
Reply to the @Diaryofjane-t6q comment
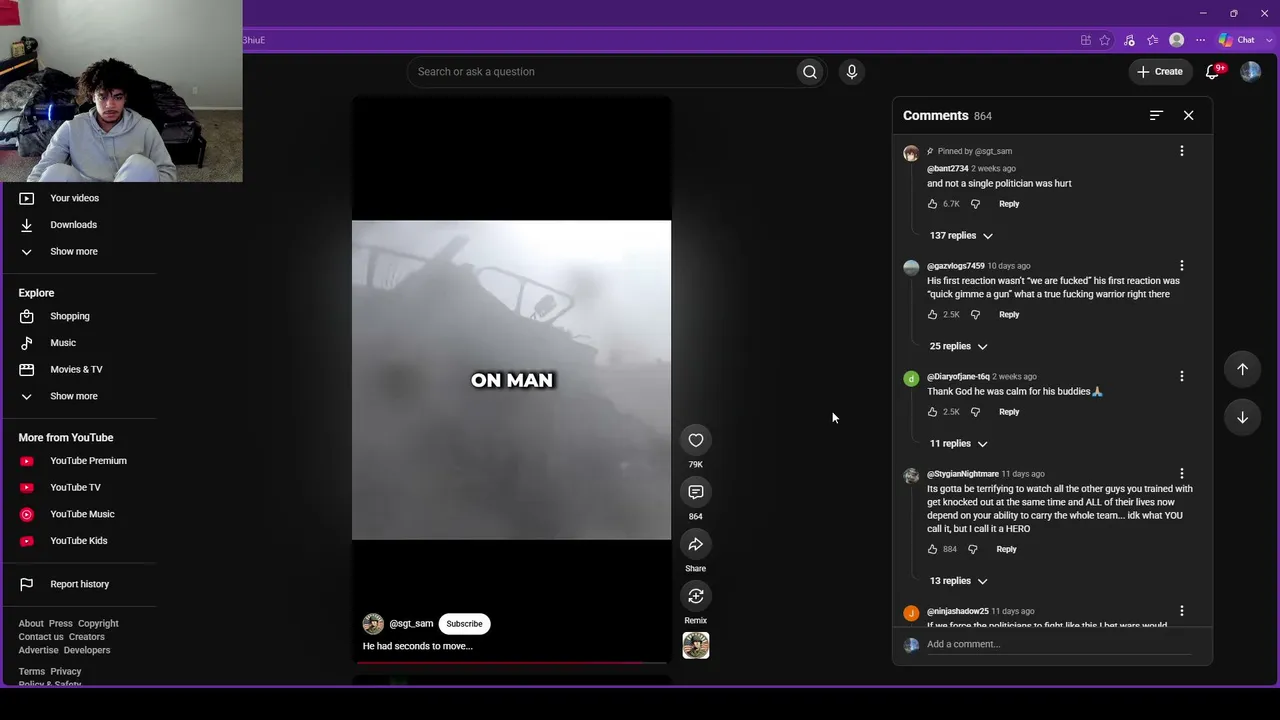point(1009,412)
